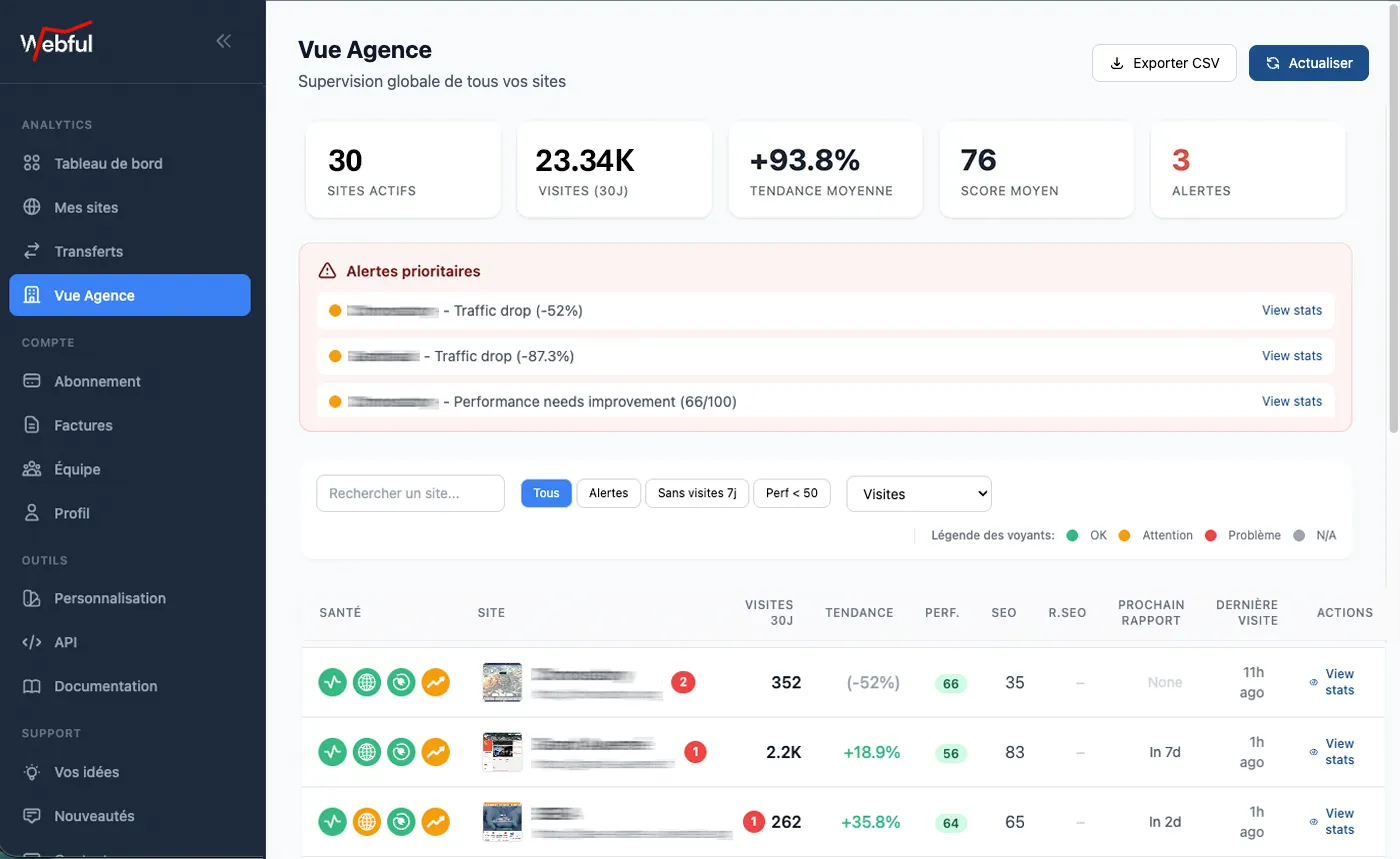Click the search field to find a site

409,493
